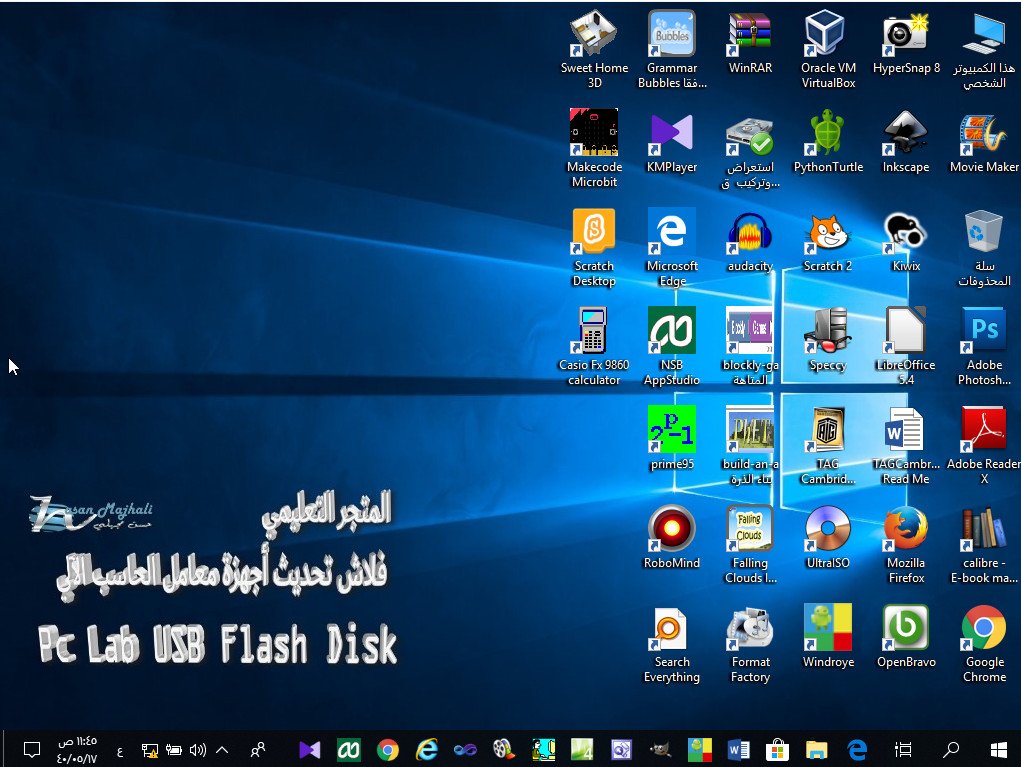The image size is (1021, 767).
Task: Launch GIMP from the taskbar
Action: click(x=660, y=750)
